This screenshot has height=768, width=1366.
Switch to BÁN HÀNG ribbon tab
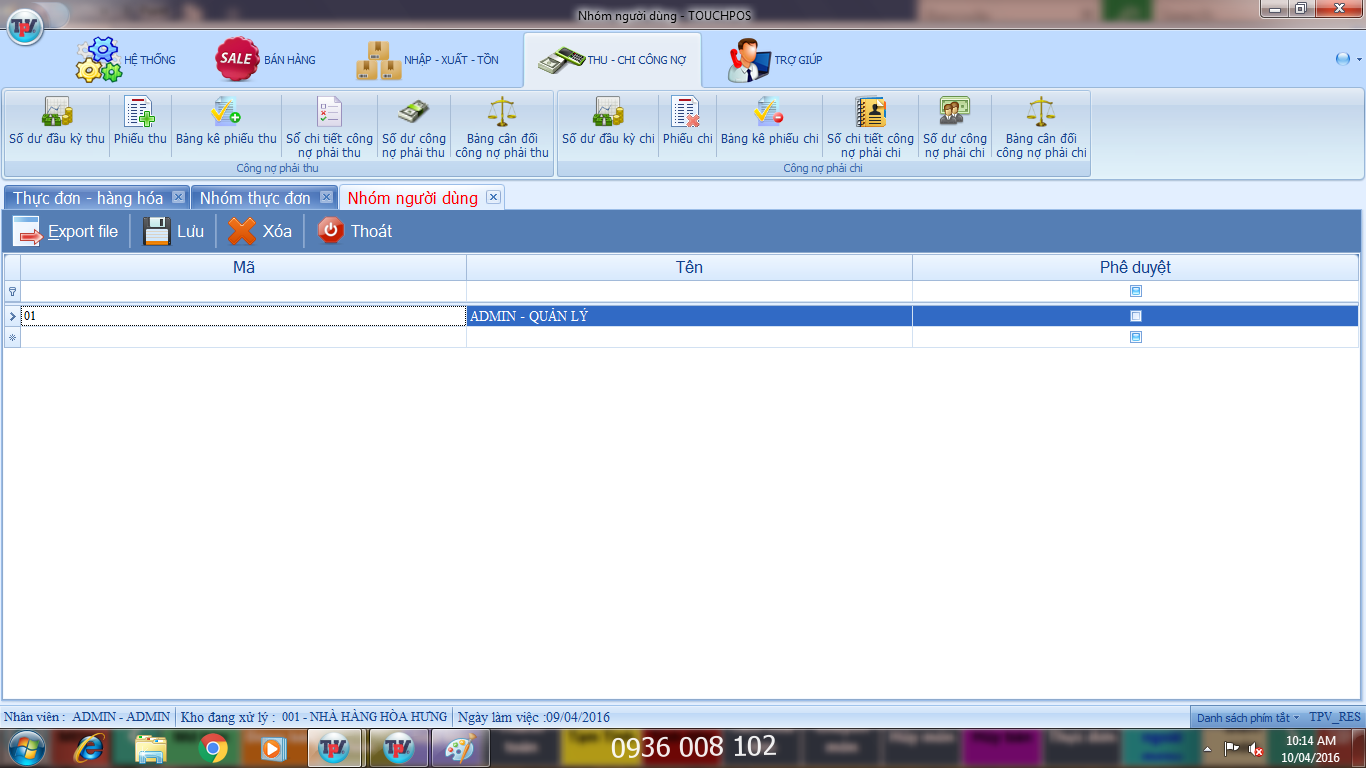pyautogui.click(x=266, y=60)
